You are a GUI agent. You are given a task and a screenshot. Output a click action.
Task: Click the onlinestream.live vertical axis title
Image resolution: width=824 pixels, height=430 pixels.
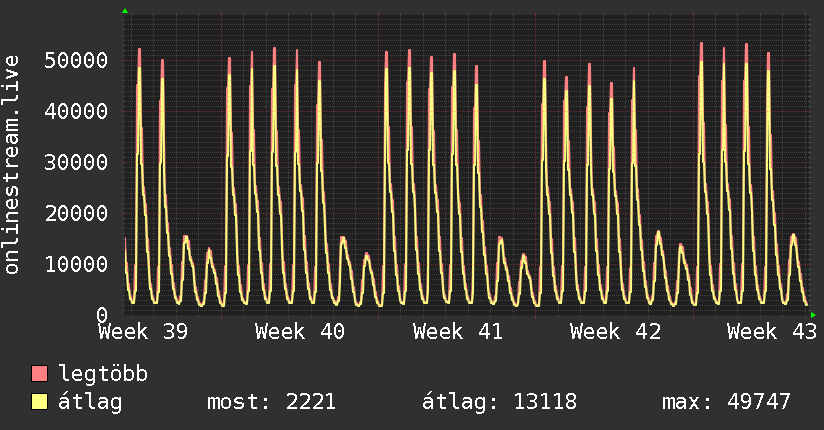point(11,164)
